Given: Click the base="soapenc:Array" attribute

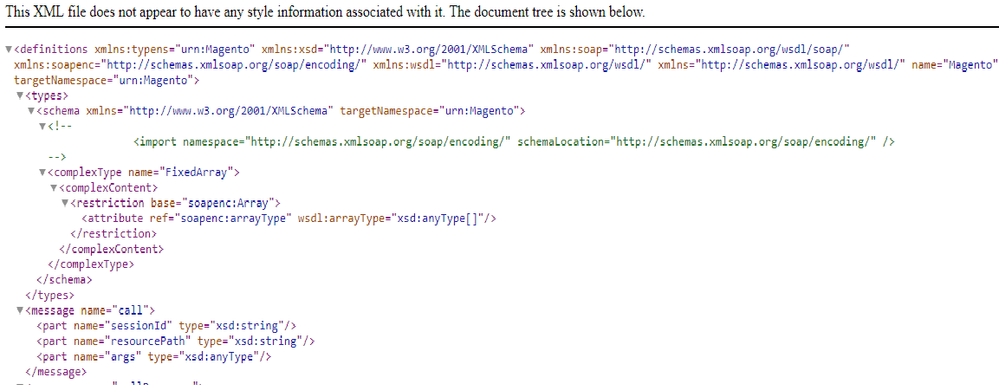Looking at the screenshot, I should (x=213, y=203).
